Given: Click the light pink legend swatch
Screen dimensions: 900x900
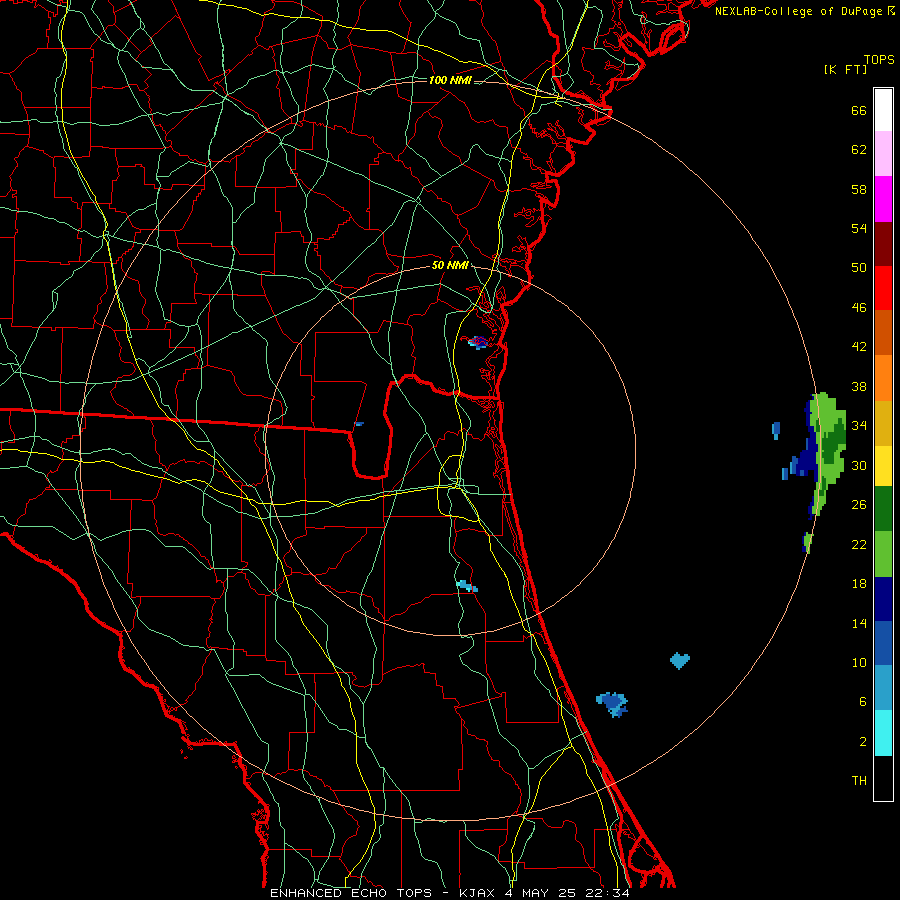Looking at the screenshot, I should click(883, 153).
